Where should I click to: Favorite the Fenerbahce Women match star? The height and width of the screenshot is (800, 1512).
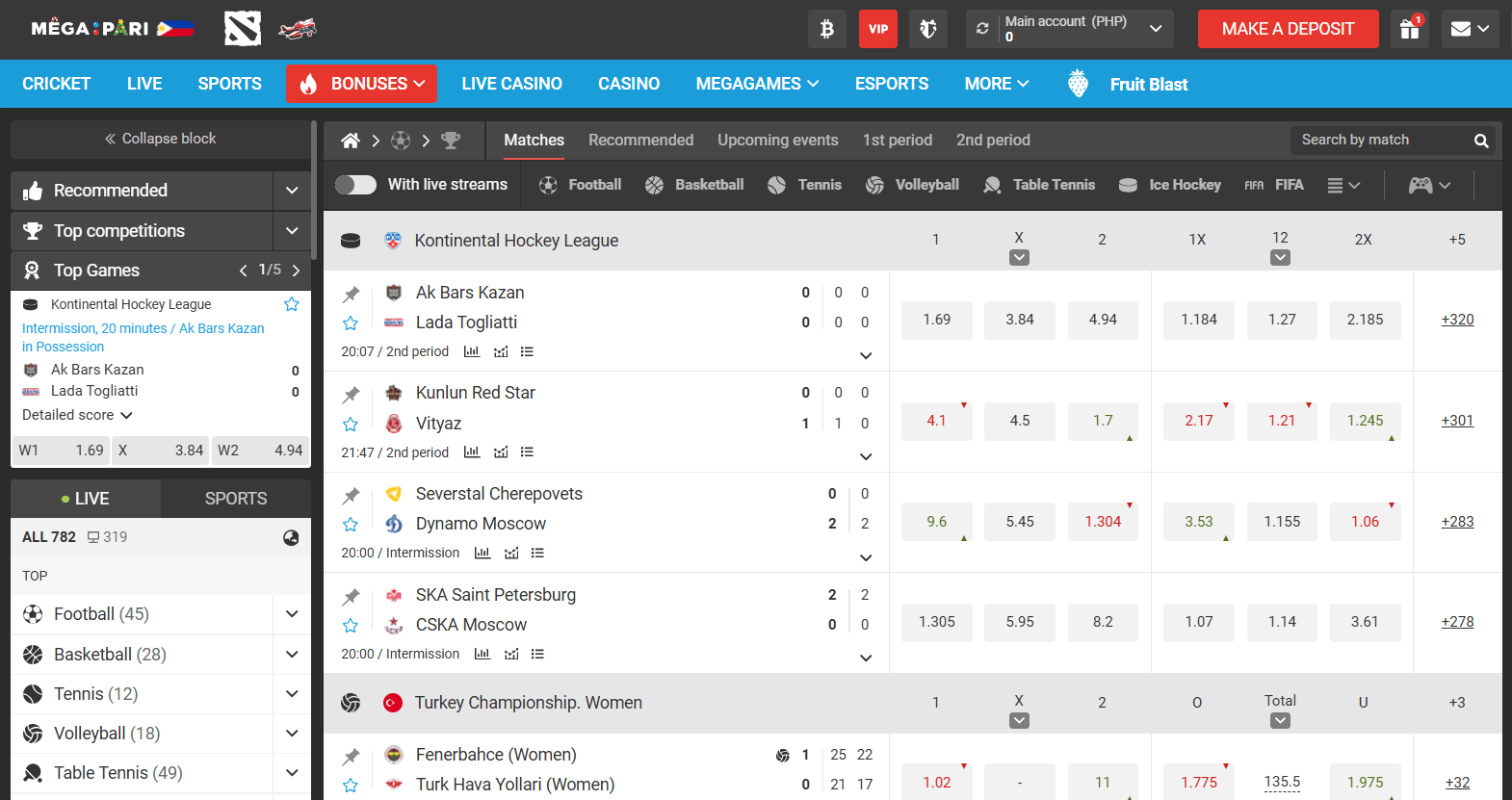coord(351,786)
